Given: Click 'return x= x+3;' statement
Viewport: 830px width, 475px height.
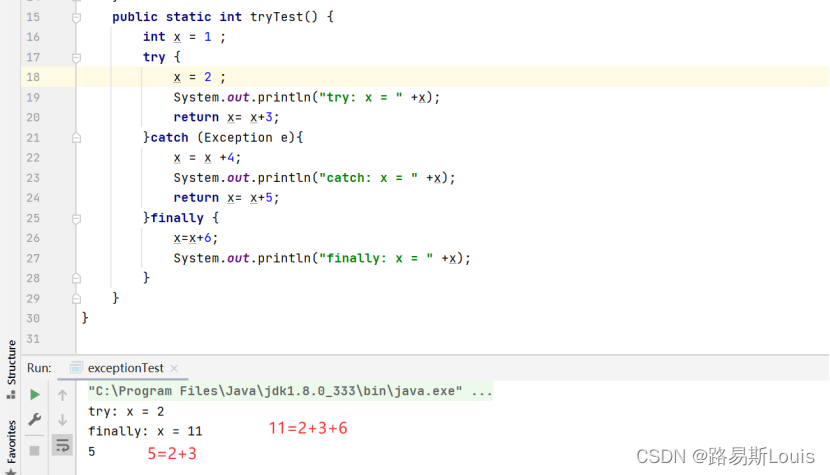Looking at the screenshot, I should (x=226, y=118).
